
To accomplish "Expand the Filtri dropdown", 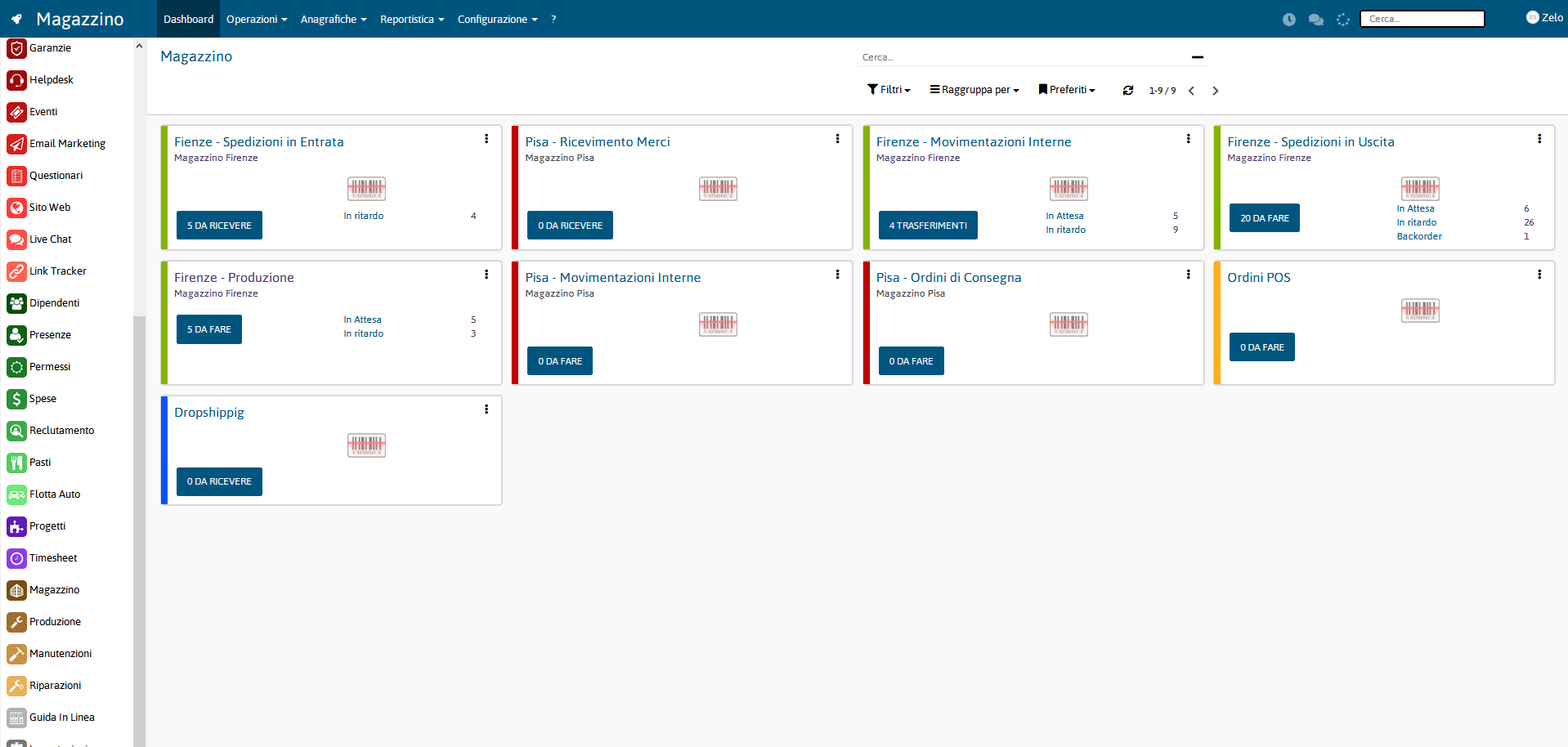I will point(889,90).
